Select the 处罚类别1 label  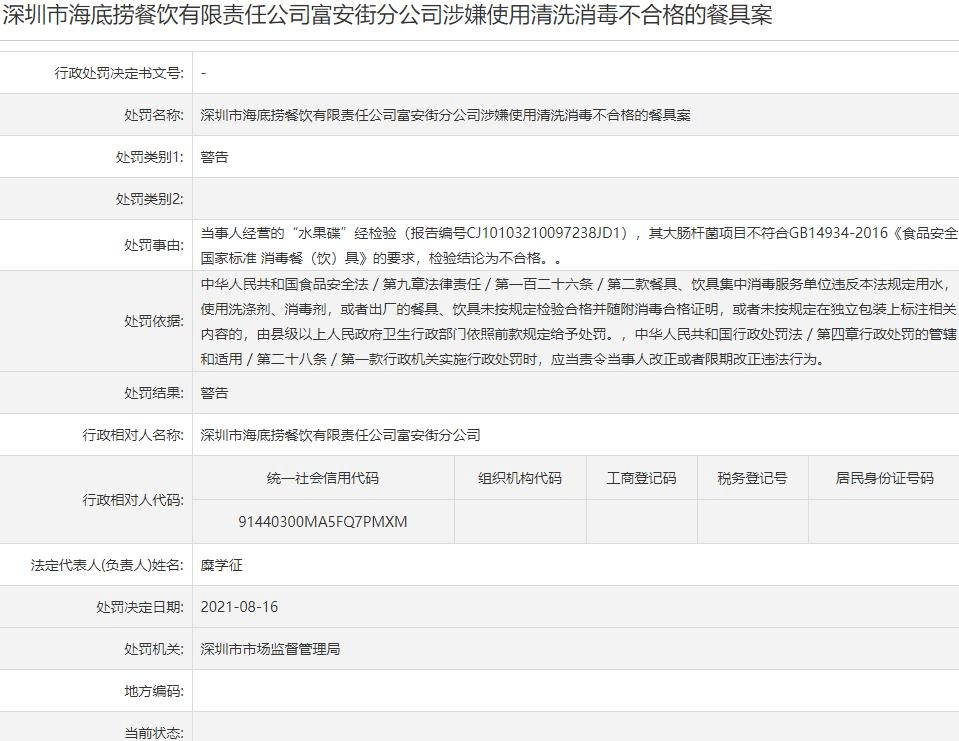point(149,157)
